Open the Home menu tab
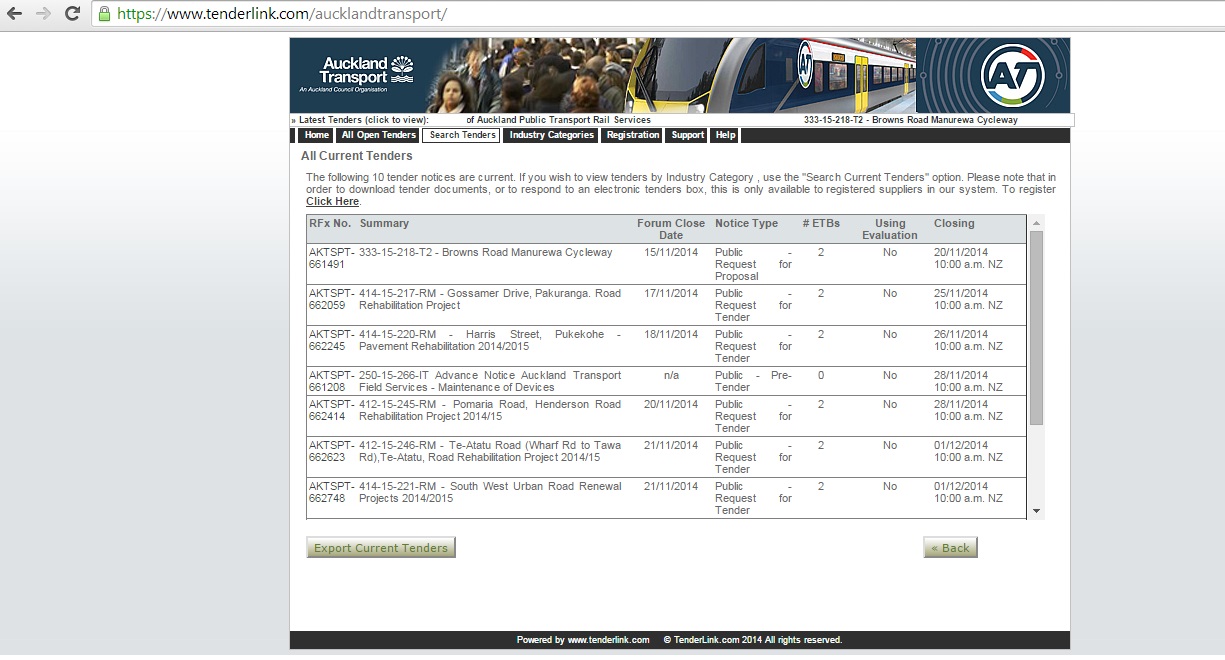1225x660 pixels. tap(316, 135)
